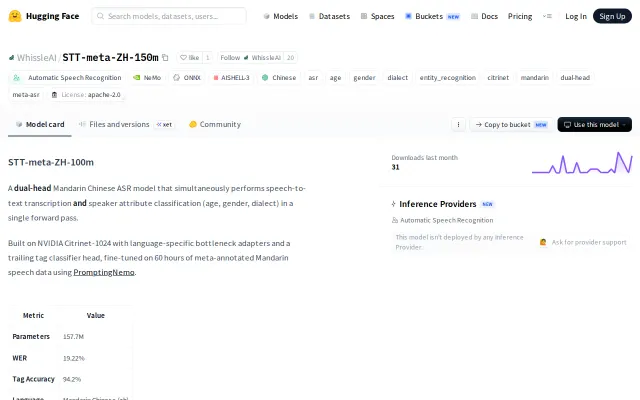Click the Tag Accuracy value 94.2%
The image size is (640, 400).
[72, 379]
